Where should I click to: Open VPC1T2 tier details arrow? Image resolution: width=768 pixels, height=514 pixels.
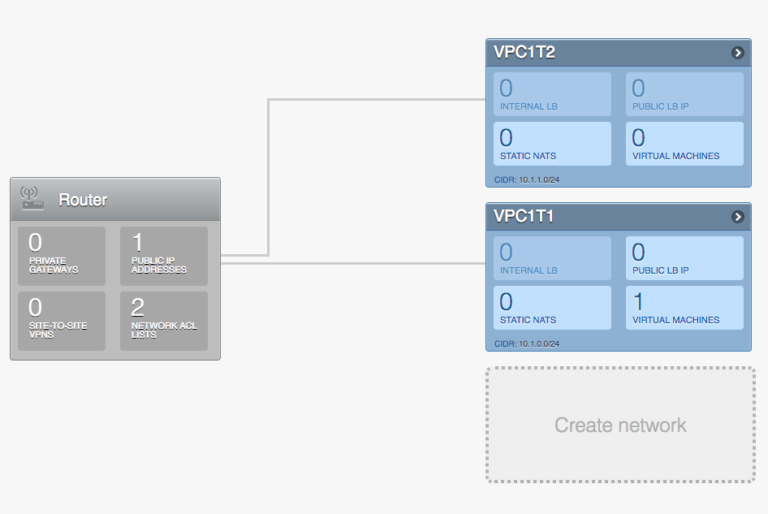point(738,53)
